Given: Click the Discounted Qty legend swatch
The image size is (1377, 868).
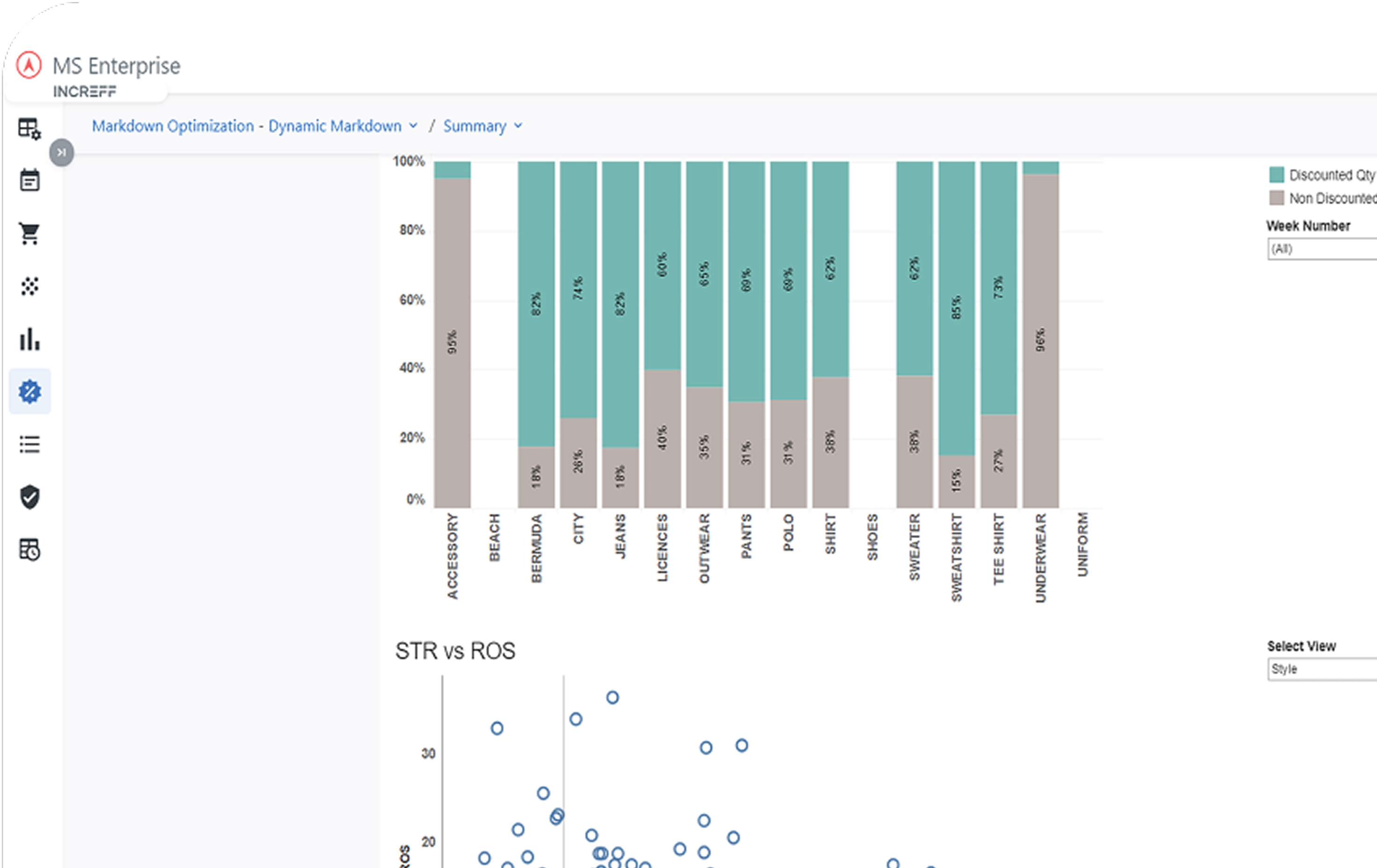Looking at the screenshot, I should click(x=1277, y=174).
